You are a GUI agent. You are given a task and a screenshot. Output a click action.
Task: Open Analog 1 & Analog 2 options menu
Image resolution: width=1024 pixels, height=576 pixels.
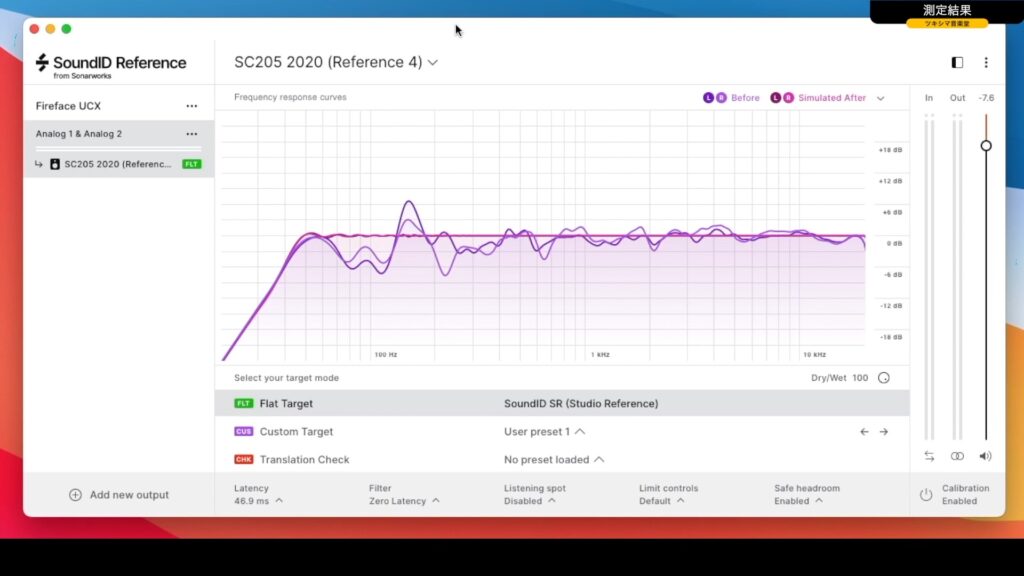click(191, 134)
